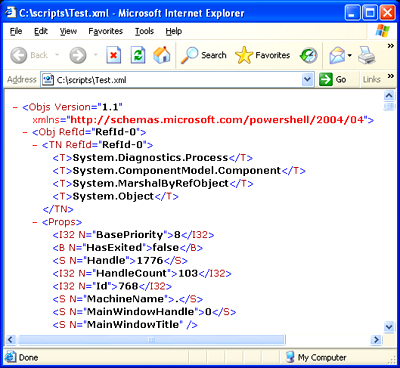Screen dimensions: 400x368
Task: Click the Id 768 property line
Action: coord(112,286)
